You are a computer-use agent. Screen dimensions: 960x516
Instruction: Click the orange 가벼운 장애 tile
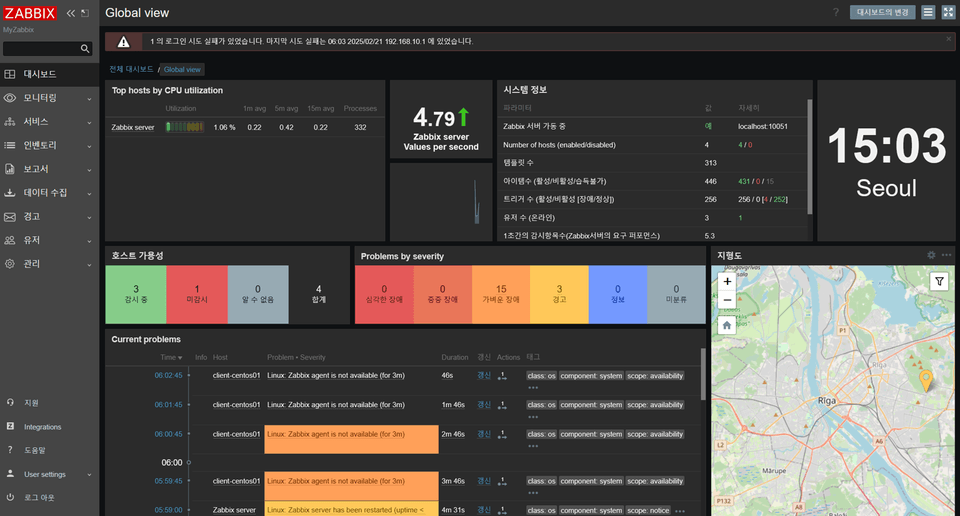pyautogui.click(x=501, y=294)
